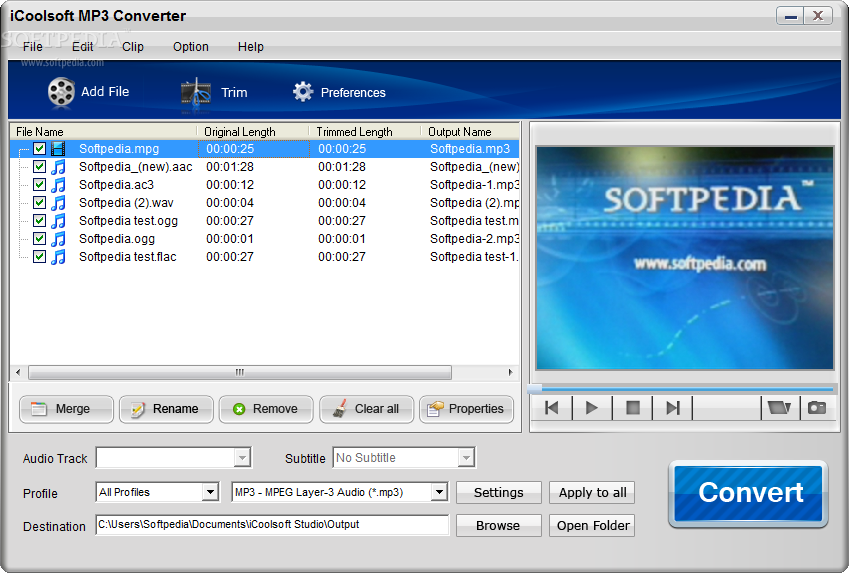Open the Edit menu
Image resolution: width=849 pixels, height=573 pixels.
[83, 47]
